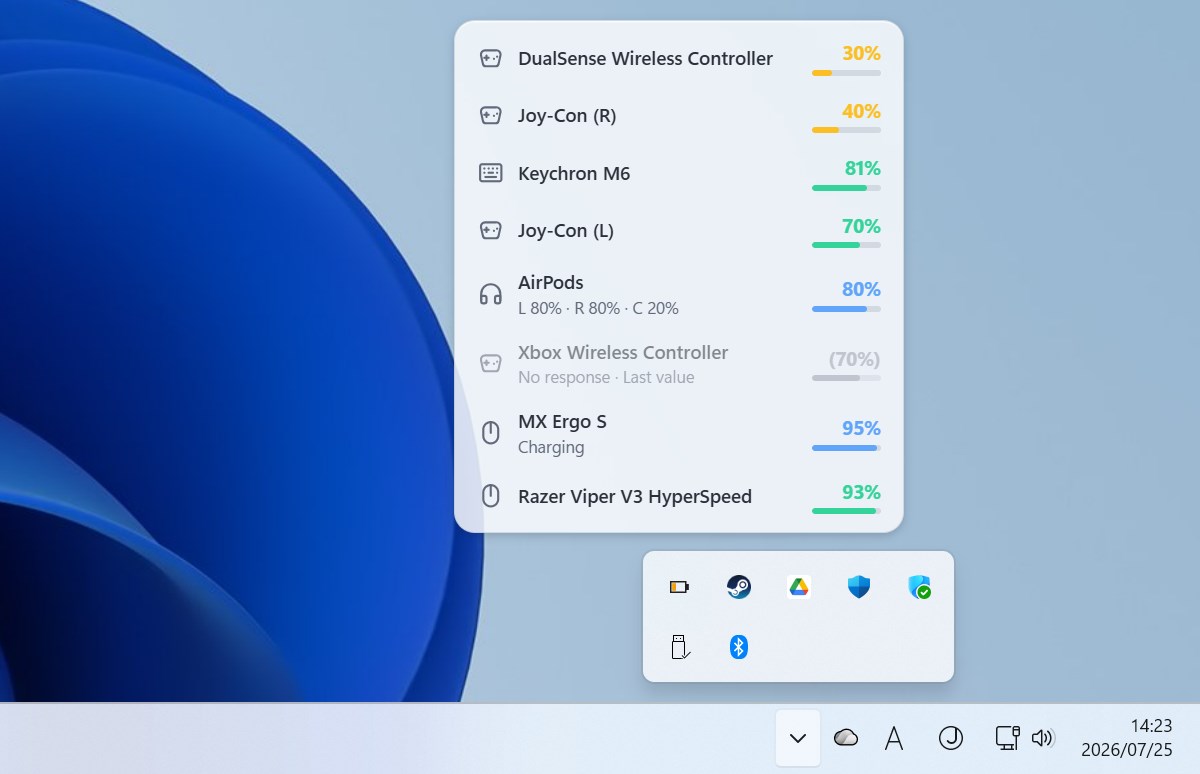Click the Keychron M6 battery level bar

(846, 188)
